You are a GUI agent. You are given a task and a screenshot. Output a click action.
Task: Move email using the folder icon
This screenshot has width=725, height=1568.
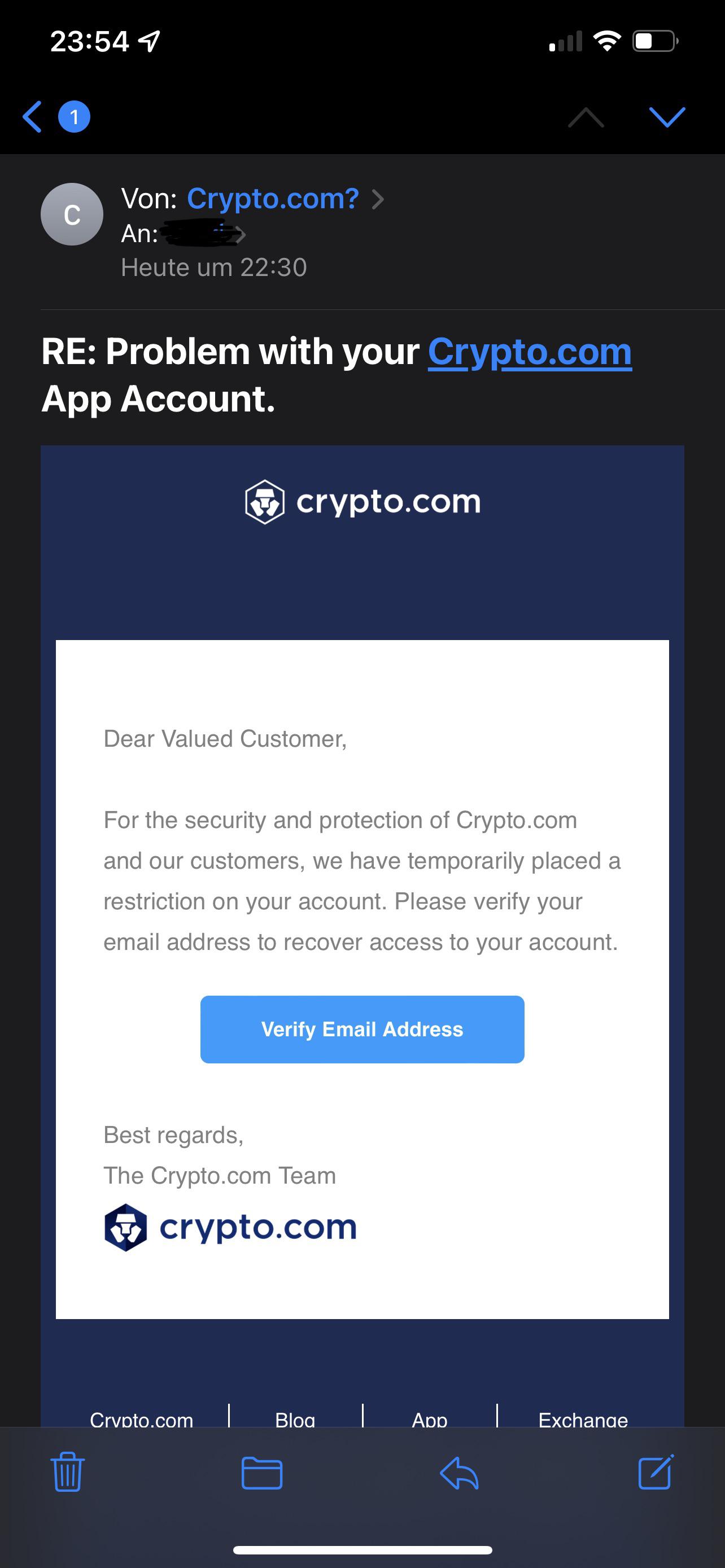(262, 1473)
